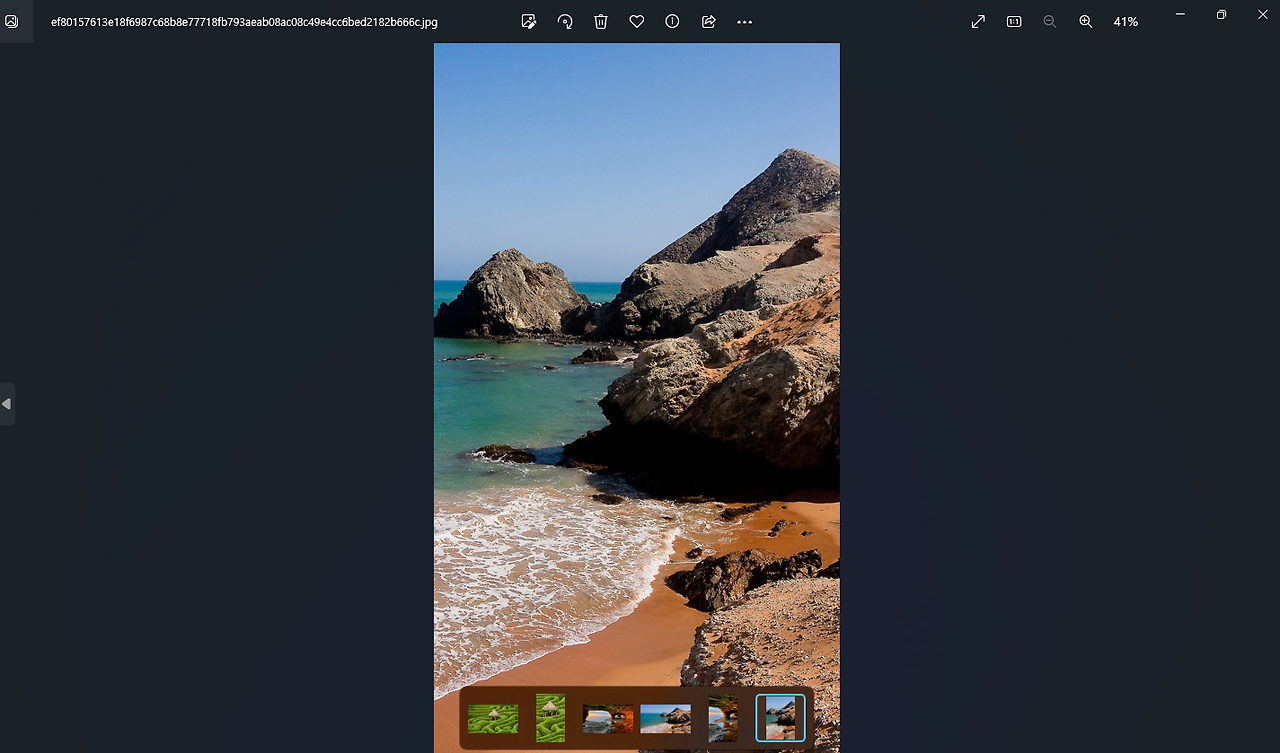This screenshot has height=753, width=1280.
Task: Open the Edit image tool
Action: 529,21
